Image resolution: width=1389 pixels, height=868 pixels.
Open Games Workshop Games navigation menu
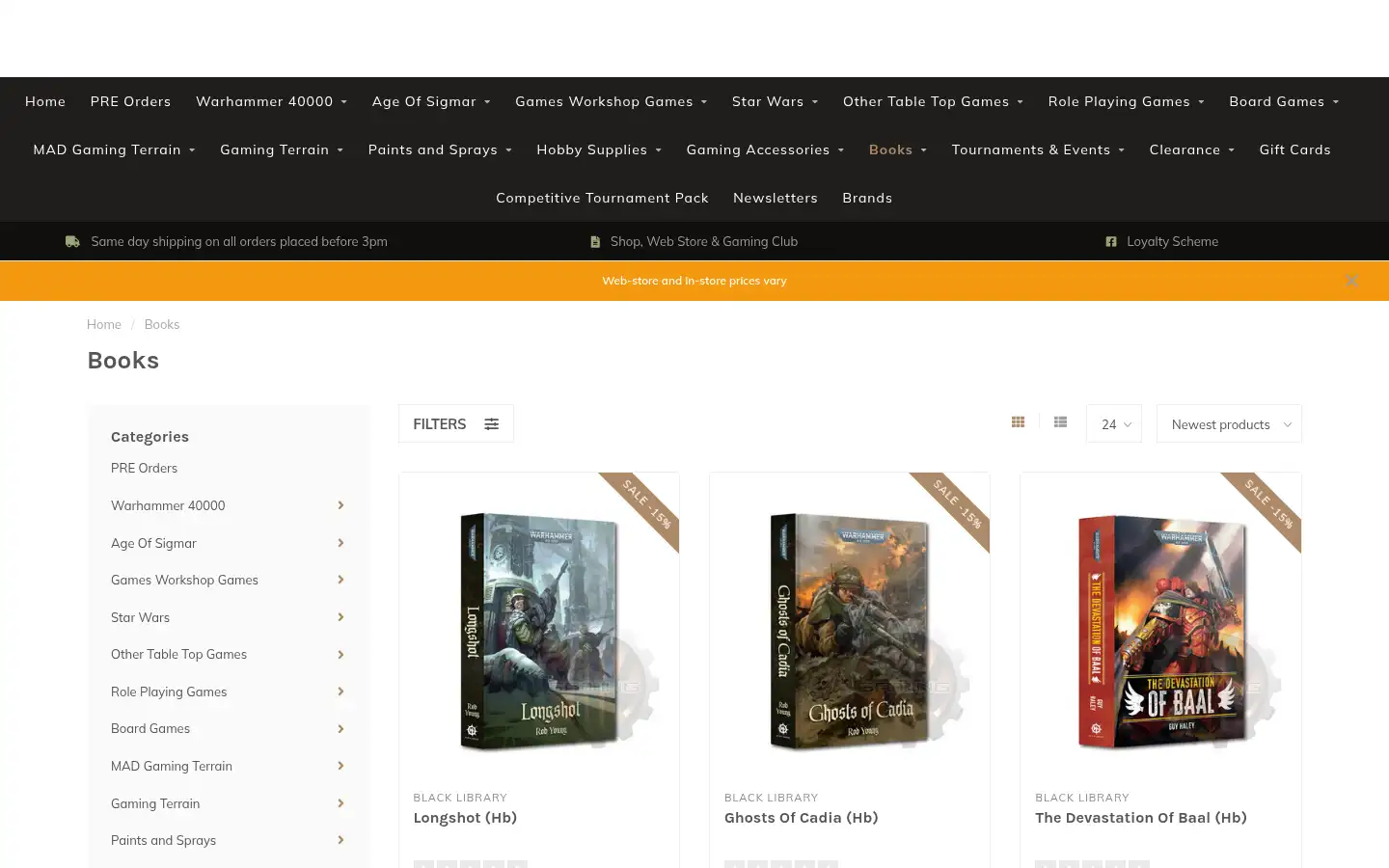(x=611, y=101)
